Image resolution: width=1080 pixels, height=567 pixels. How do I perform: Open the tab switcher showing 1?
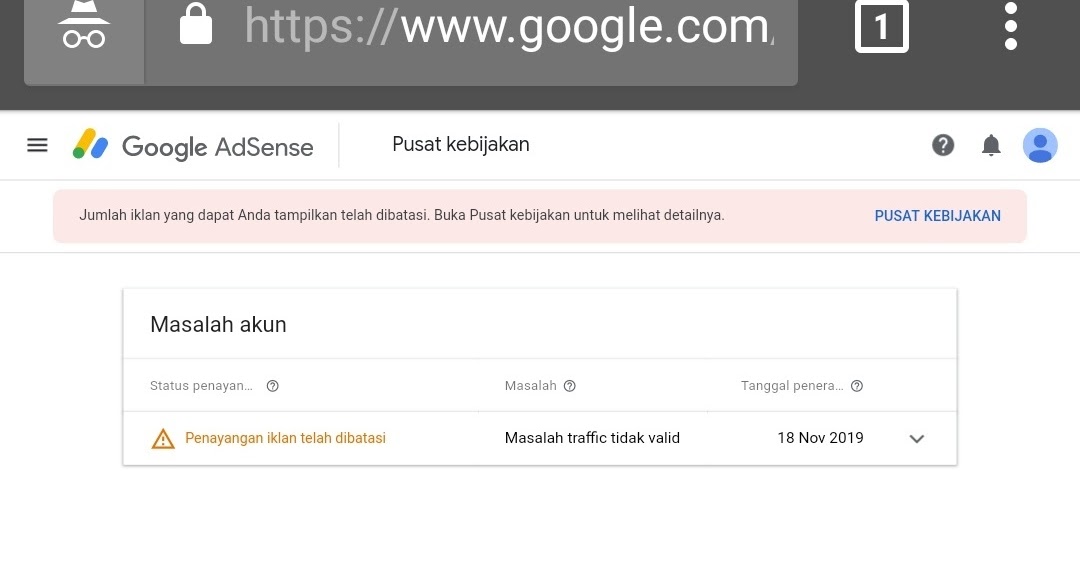pyautogui.click(x=882, y=26)
